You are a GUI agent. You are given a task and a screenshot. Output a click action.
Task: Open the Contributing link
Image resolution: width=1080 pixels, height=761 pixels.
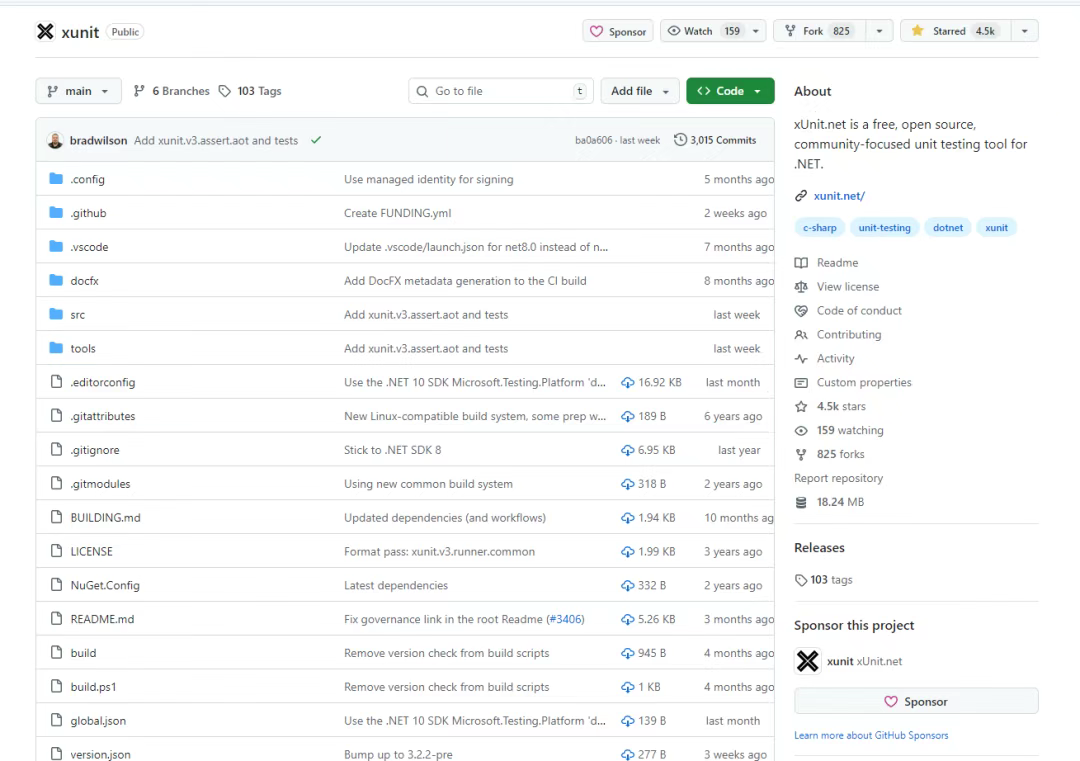(x=849, y=335)
